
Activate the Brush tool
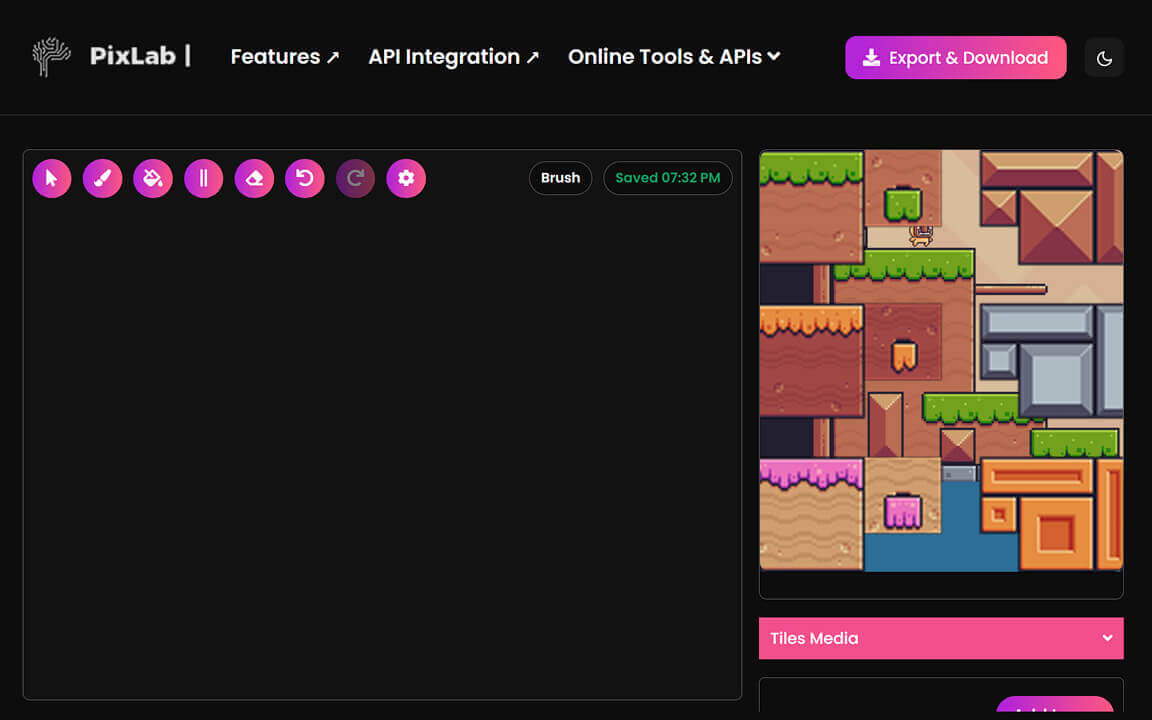click(x=102, y=178)
